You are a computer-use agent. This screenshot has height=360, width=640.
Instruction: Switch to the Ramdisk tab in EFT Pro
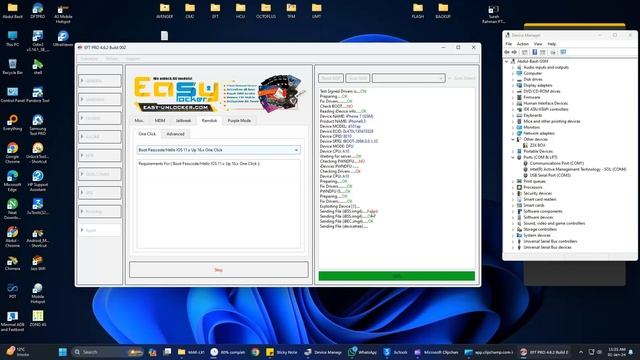pyautogui.click(x=209, y=121)
